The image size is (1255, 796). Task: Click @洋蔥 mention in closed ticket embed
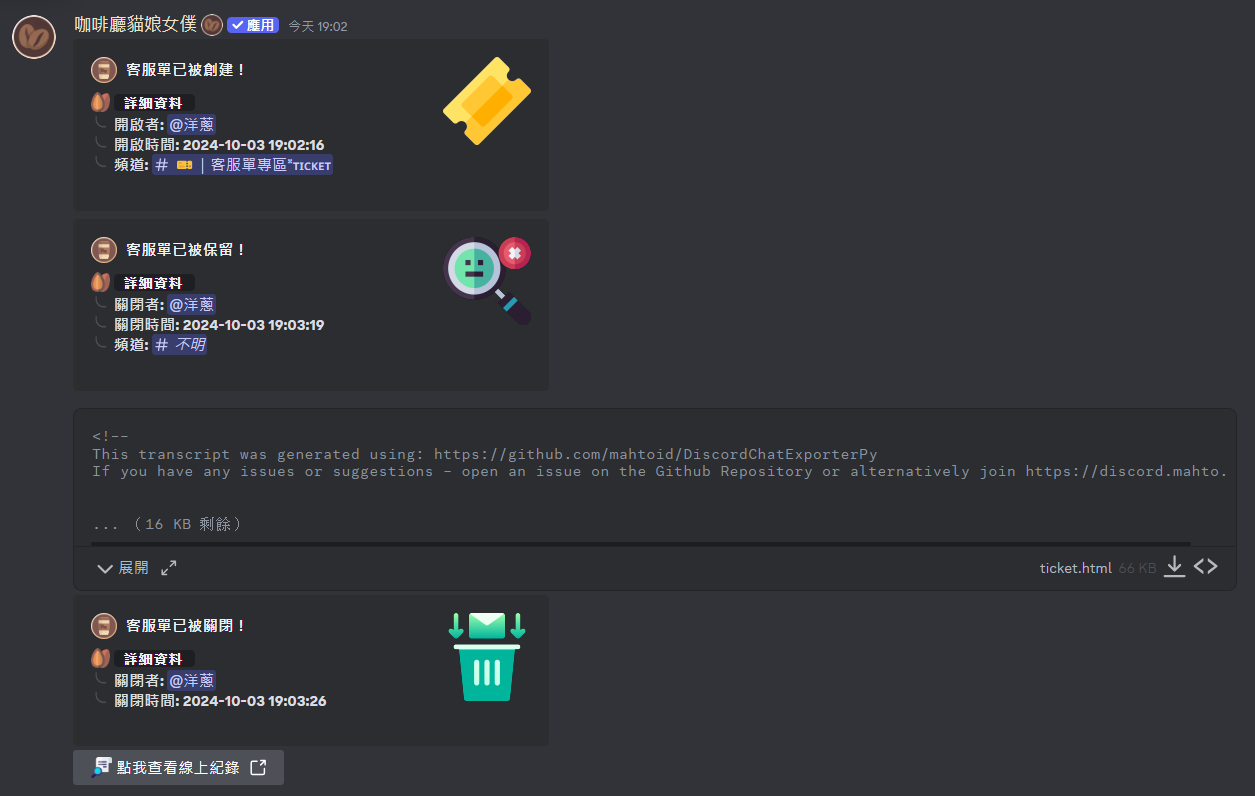point(191,680)
